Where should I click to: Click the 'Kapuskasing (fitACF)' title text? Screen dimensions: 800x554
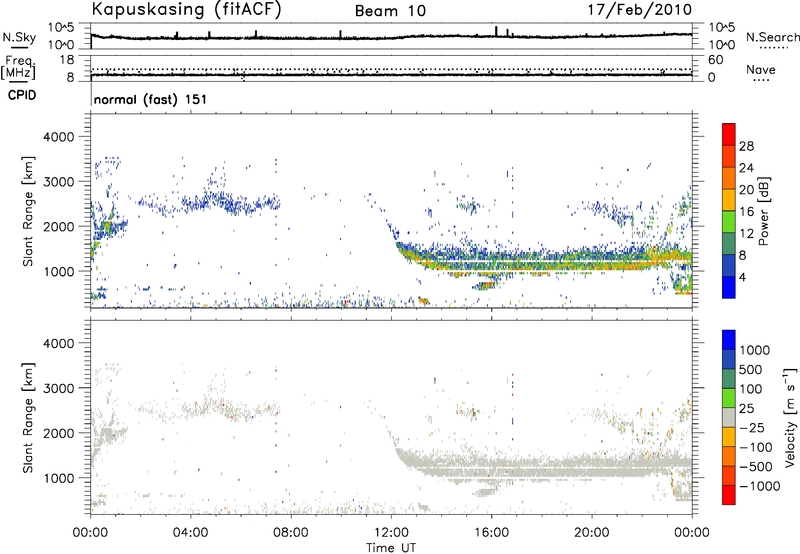(x=186, y=10)
